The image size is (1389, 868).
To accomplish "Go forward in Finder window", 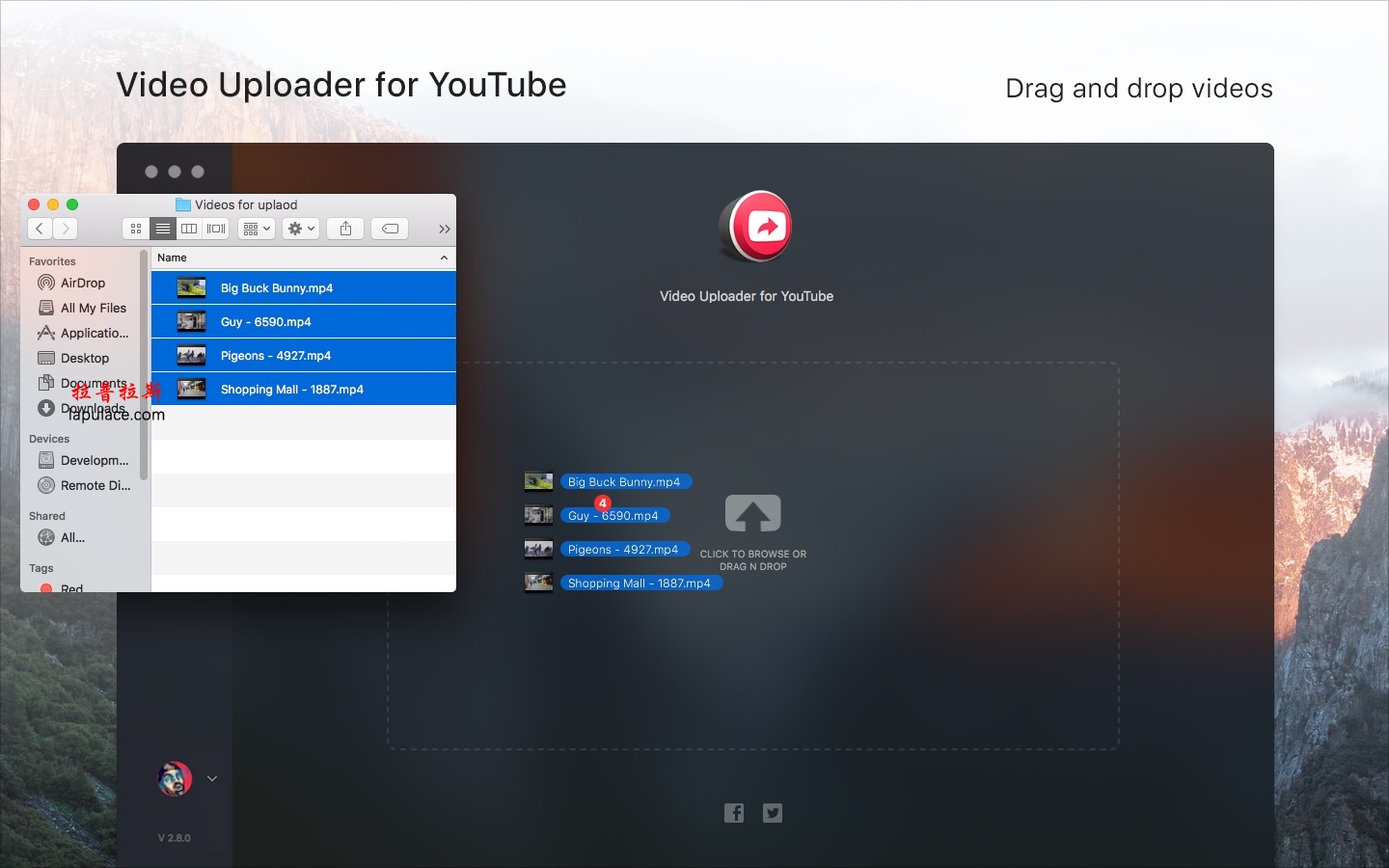I will pyautogui.click(x=65, y=229).
